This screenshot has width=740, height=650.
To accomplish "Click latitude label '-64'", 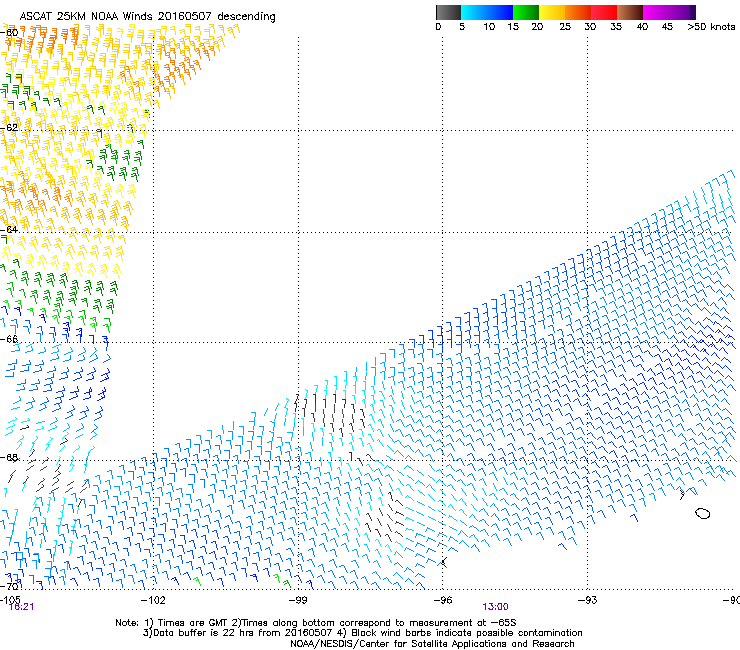I will click(x=9, y=229).
